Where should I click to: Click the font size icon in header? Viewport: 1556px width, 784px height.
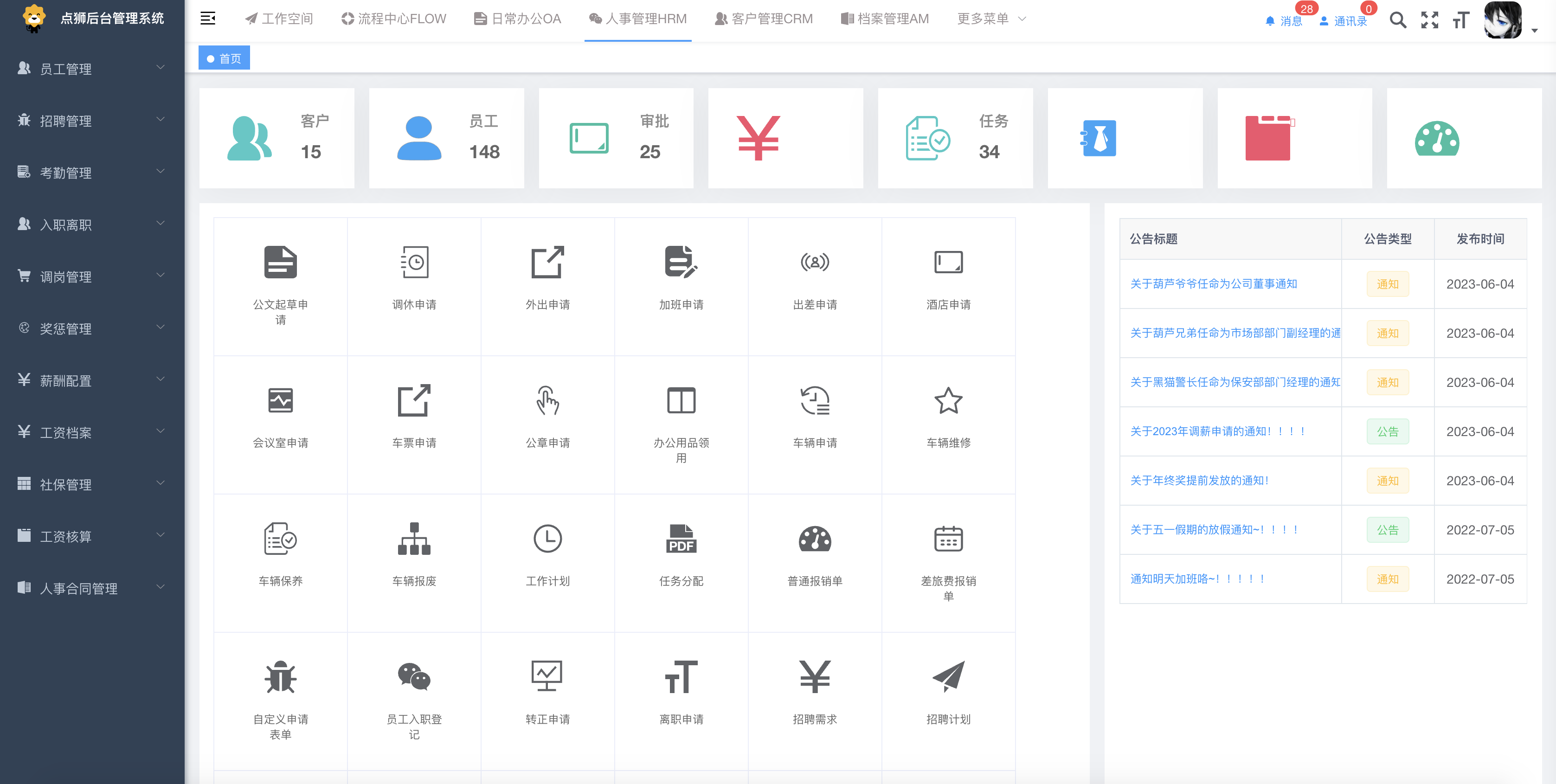tap(1460, 20)
